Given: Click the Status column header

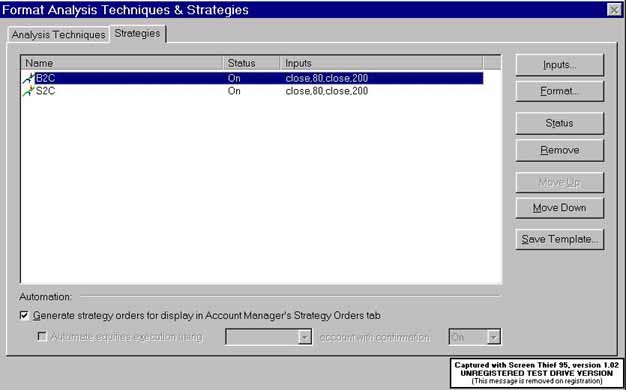Looking at the screenshot, I should [251, 63].
